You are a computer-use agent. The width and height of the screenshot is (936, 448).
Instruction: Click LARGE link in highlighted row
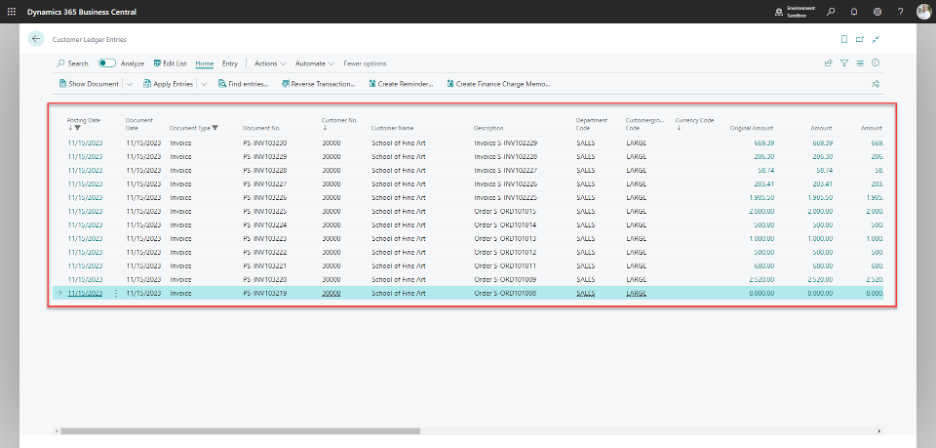(636, 293)
